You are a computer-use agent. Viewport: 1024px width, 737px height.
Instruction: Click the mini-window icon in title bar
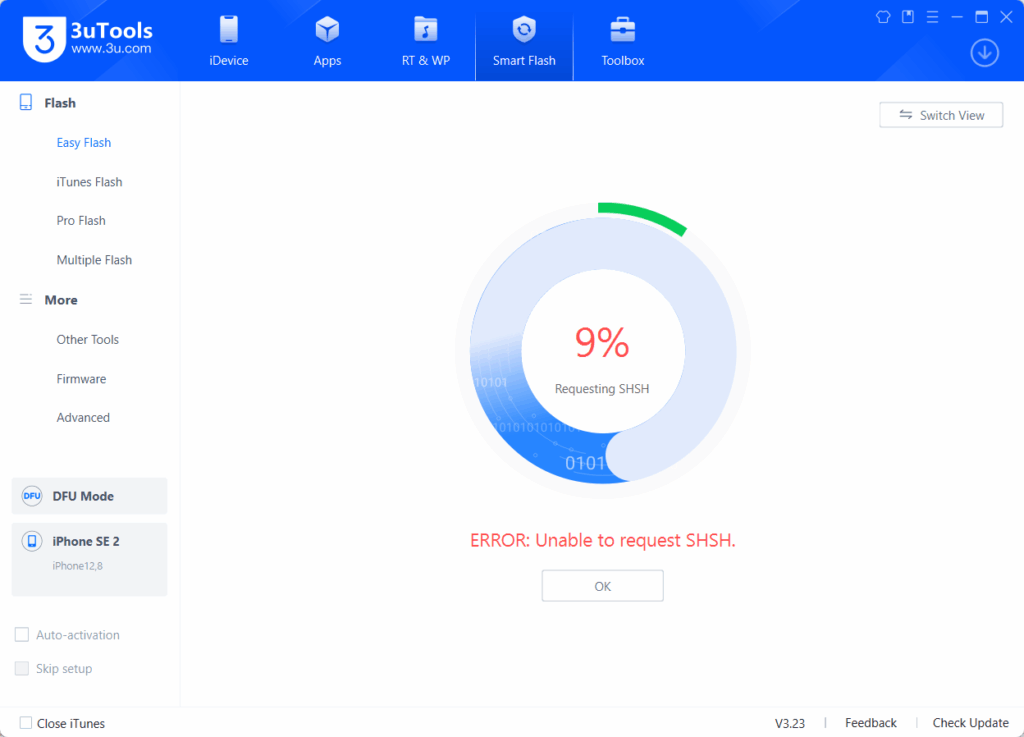click(x=908, y=17)
